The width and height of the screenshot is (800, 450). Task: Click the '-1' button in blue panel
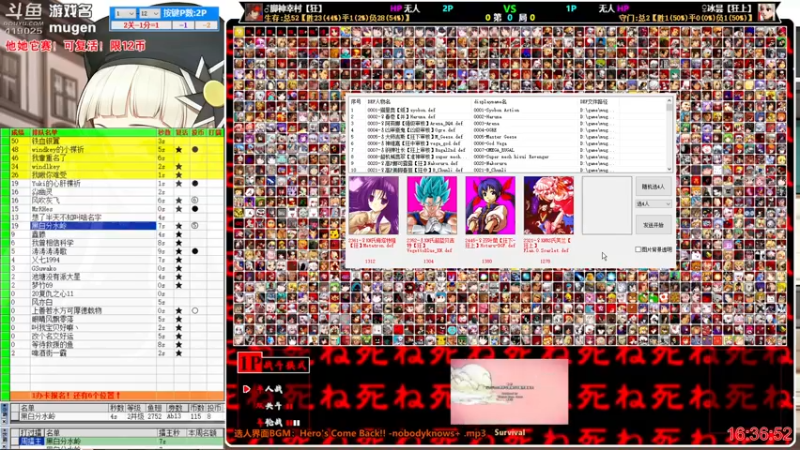click(x=184, y=25)
